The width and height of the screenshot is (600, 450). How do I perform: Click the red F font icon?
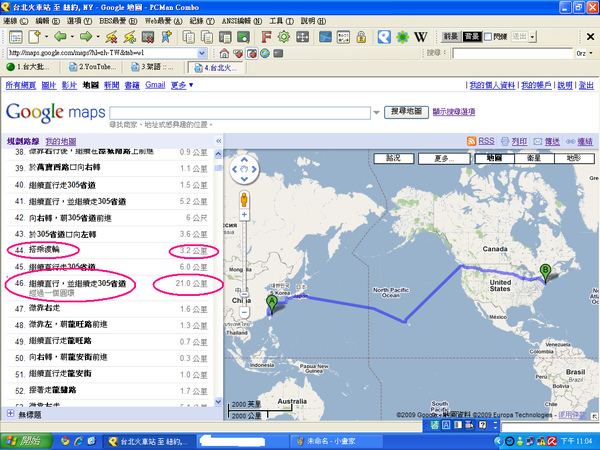[x=266, y=37]
